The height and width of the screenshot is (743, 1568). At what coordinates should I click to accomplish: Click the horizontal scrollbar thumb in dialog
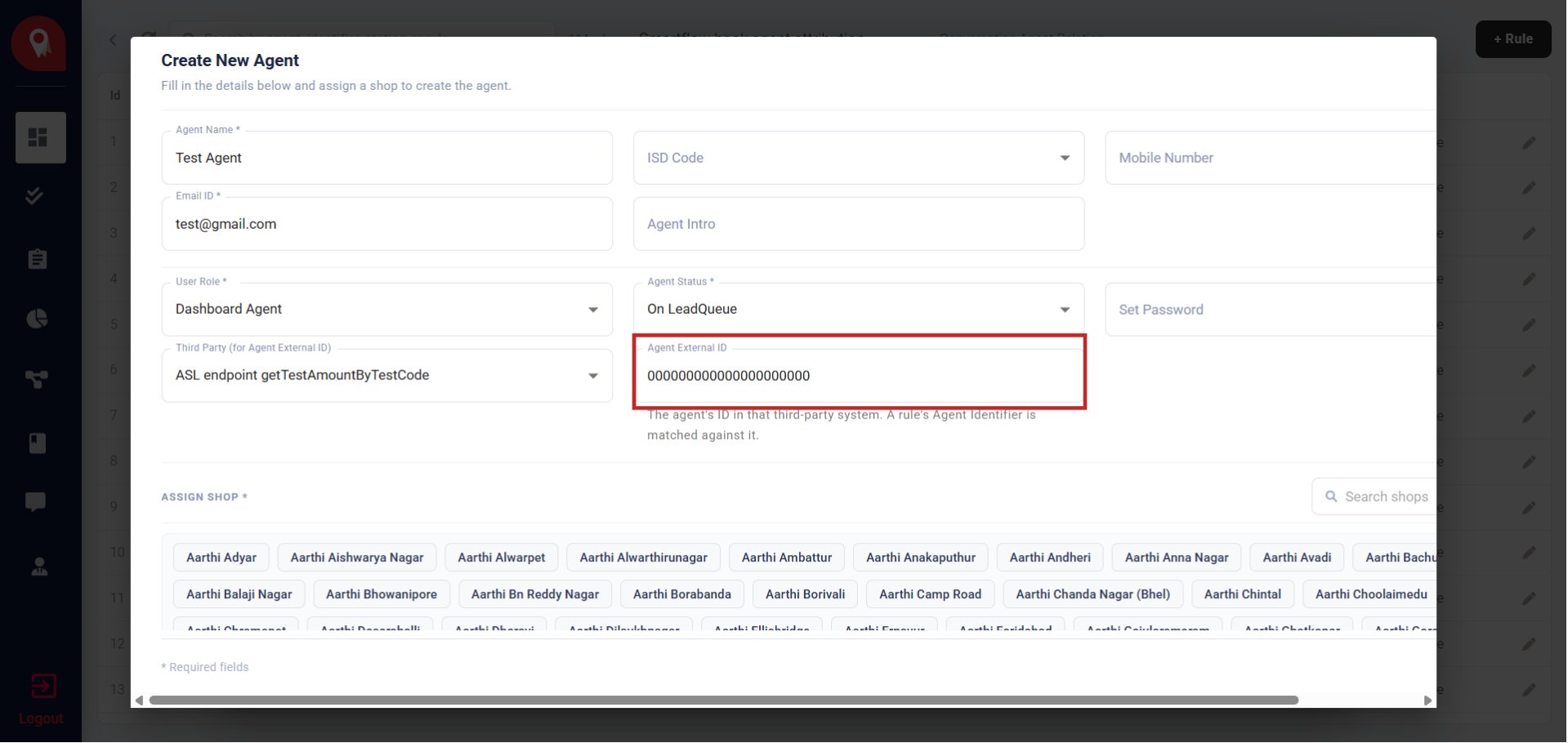point(724,700)
